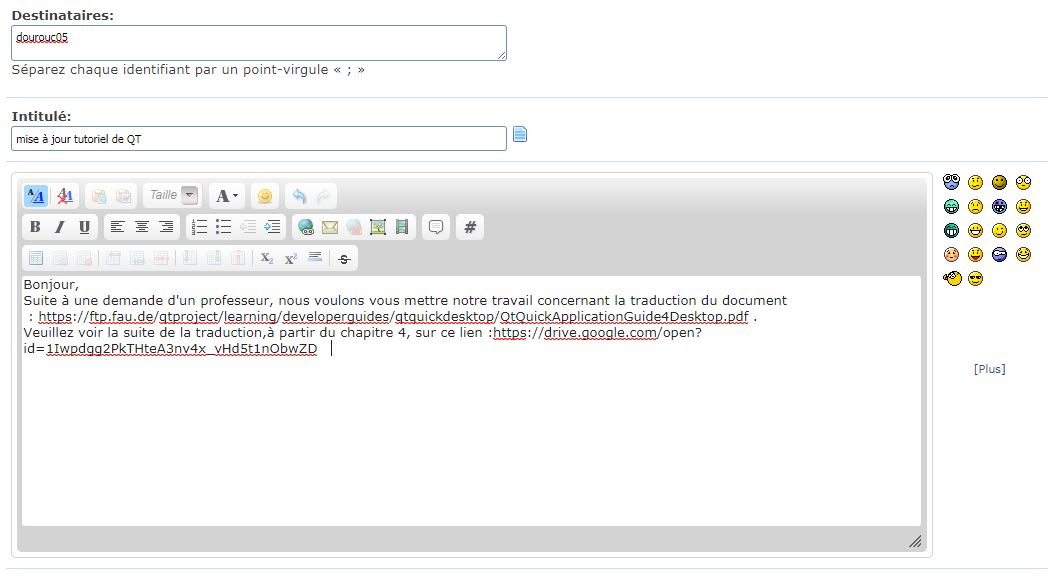Insert a quote with speech bubble icon

[x=436, y=227]
